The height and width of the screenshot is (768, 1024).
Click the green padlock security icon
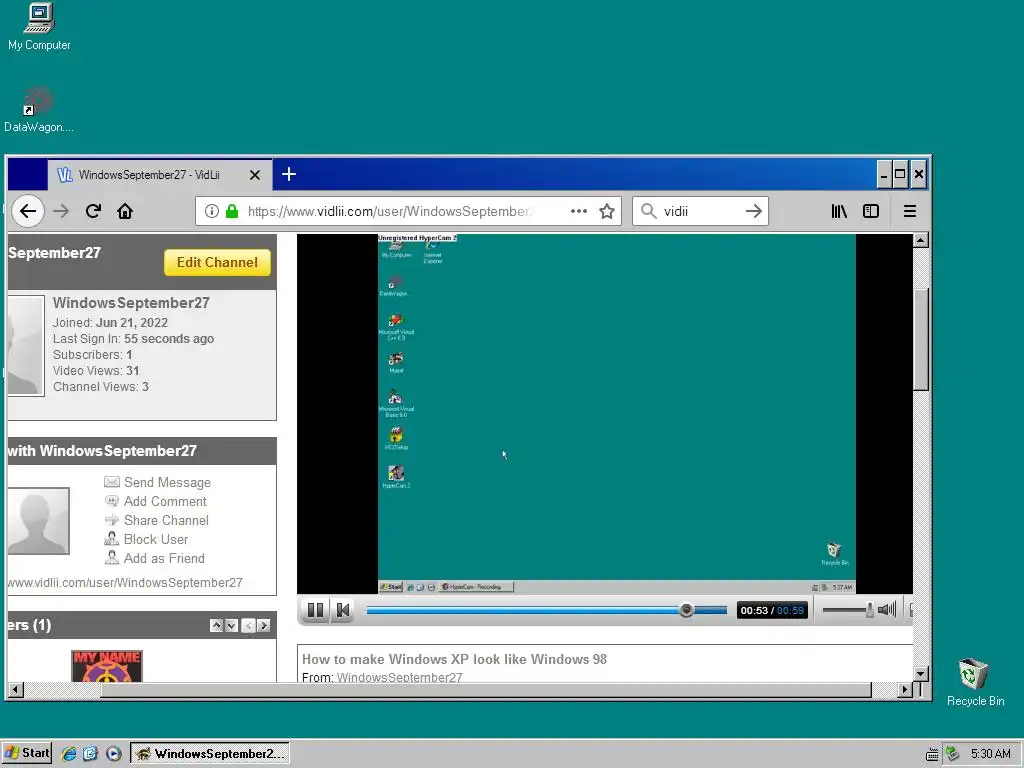(x=232, y=211)
